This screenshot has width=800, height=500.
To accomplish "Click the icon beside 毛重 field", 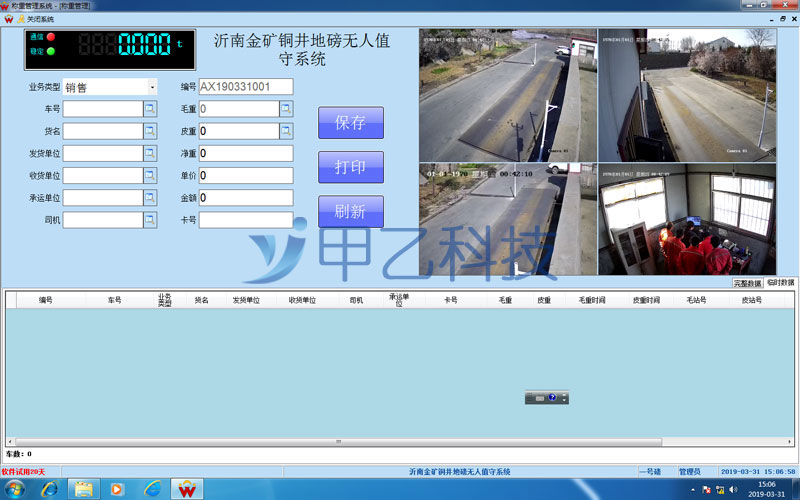I will point(286,109).
